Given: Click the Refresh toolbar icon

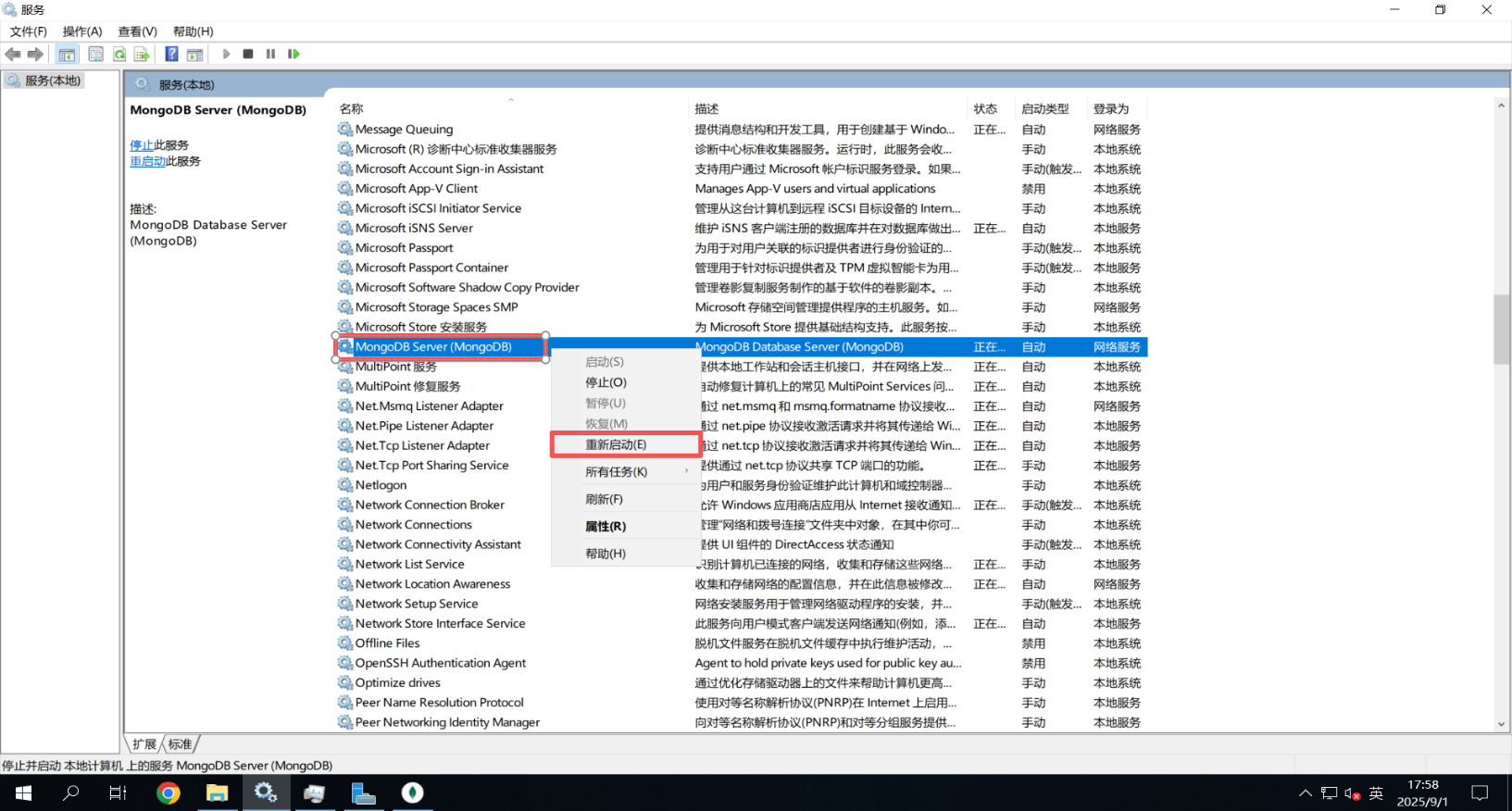Looking at the screenshot, I should tap(119, 54).
